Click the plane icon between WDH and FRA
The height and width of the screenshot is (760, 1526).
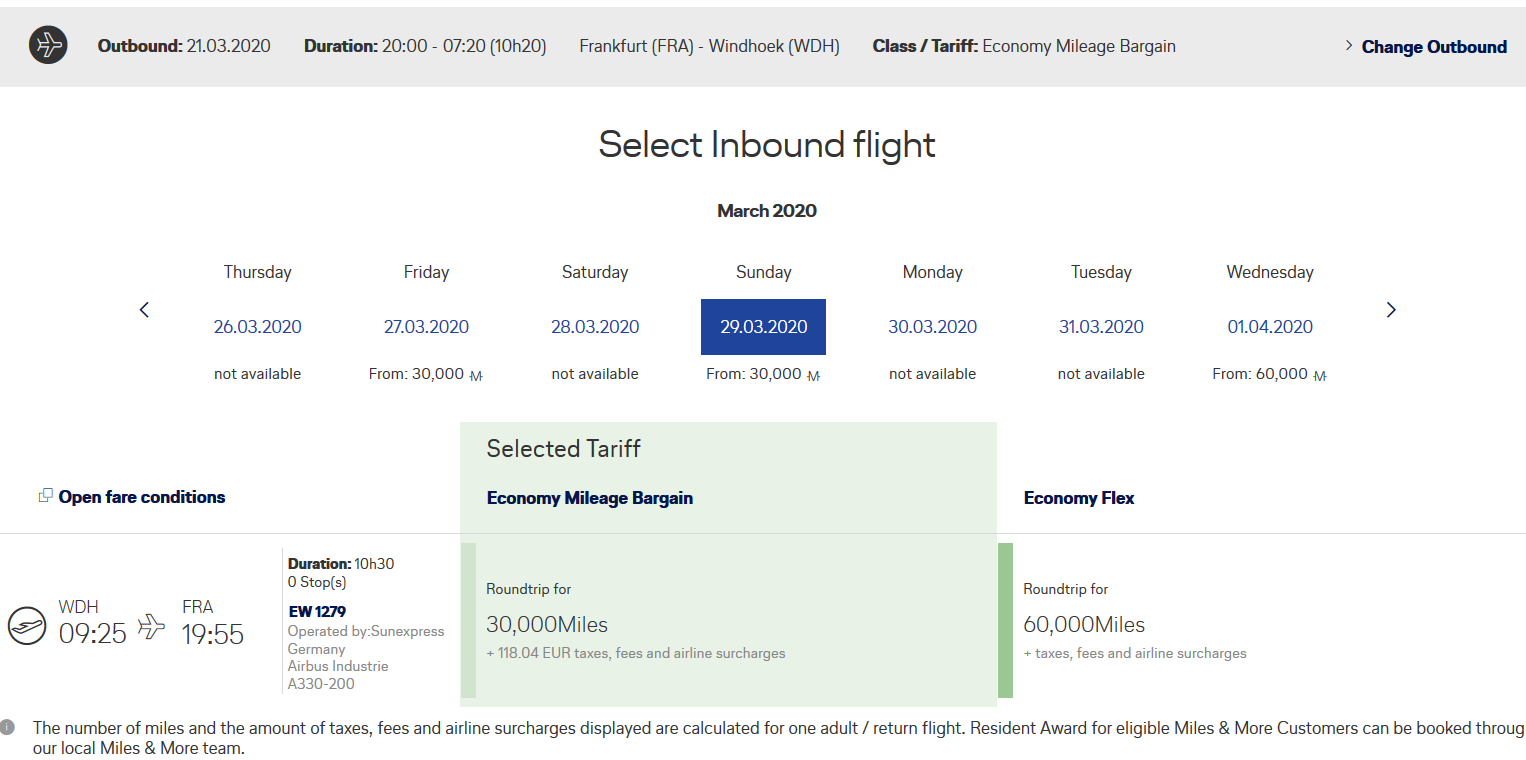click(151, 626)
